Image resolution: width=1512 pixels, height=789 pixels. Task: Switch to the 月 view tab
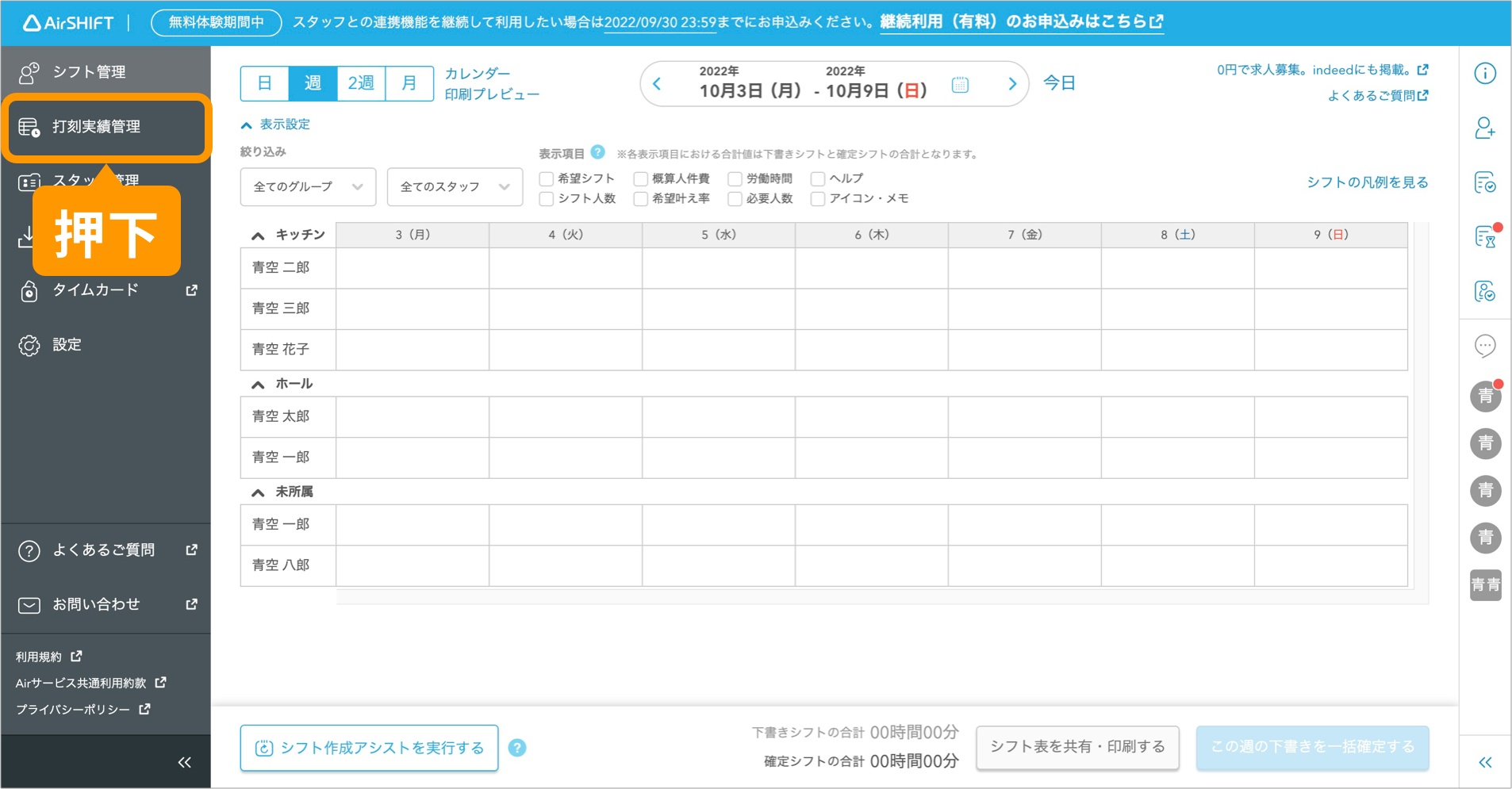click(x=409, y=83)
